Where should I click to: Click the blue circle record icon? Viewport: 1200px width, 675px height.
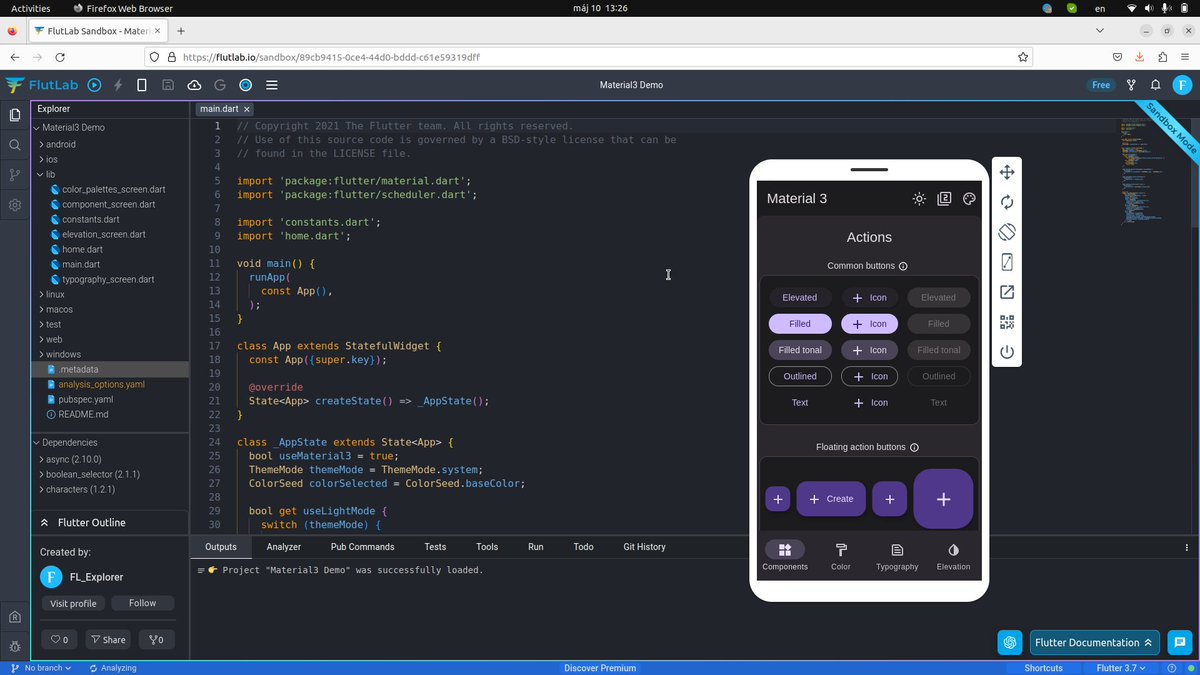pos(245,85)
